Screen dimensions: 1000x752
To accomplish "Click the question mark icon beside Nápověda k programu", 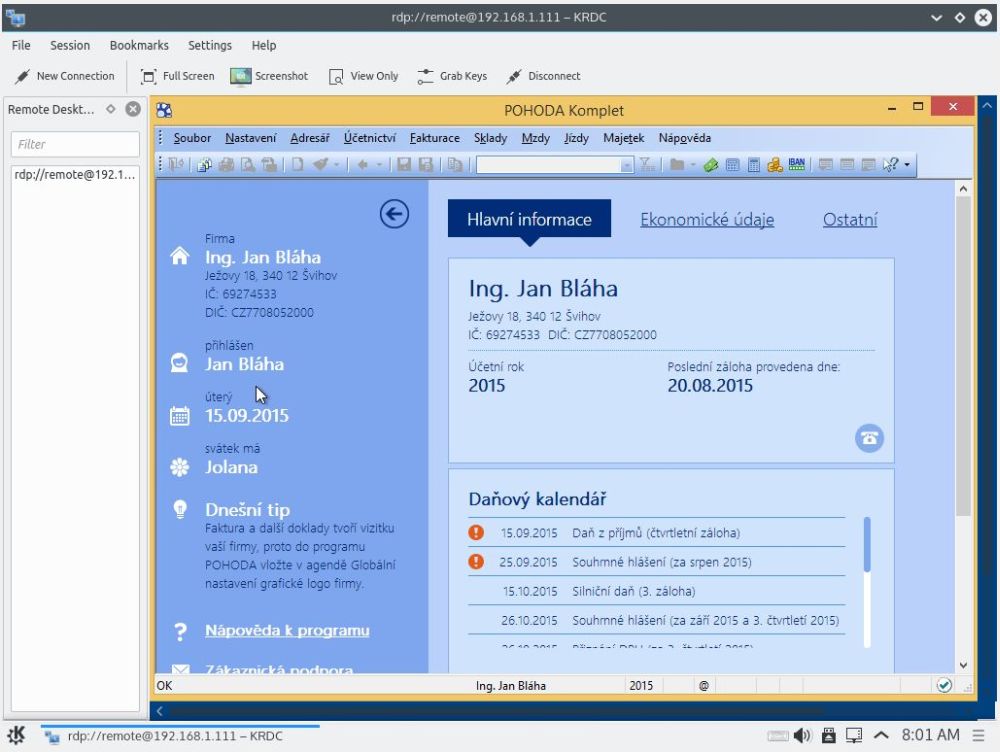I will pyautogui.click(x=180, y=631).
